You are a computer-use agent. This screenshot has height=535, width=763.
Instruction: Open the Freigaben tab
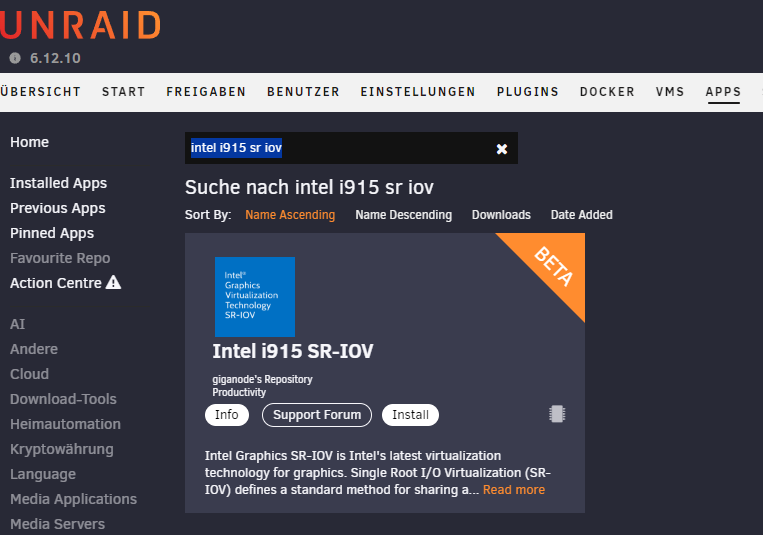pos(206,92)
